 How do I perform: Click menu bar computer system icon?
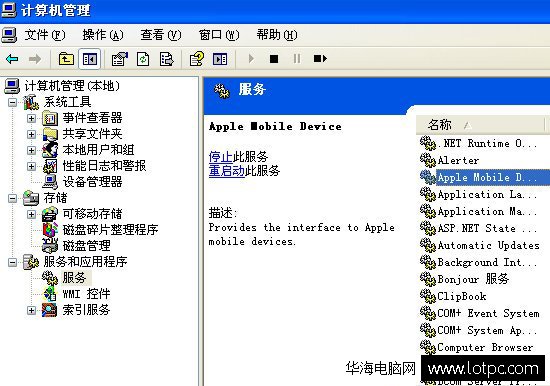point(9,35)
